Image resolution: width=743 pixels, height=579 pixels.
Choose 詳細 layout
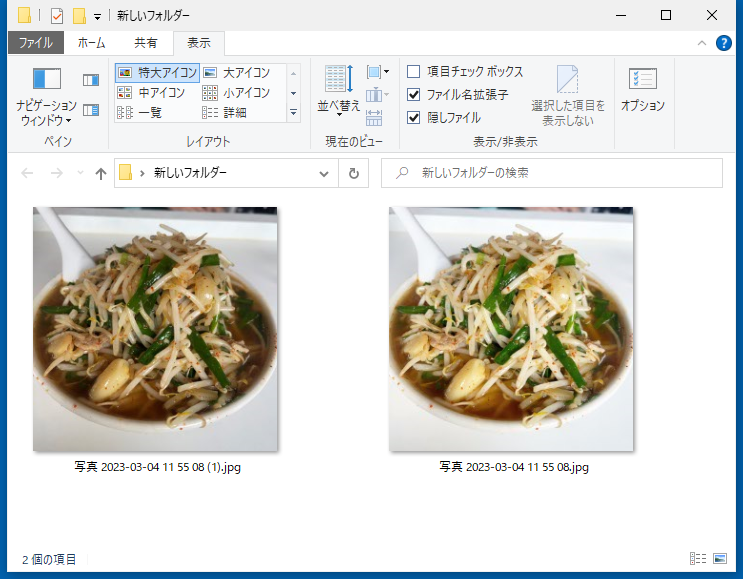[x=225, y=112]
